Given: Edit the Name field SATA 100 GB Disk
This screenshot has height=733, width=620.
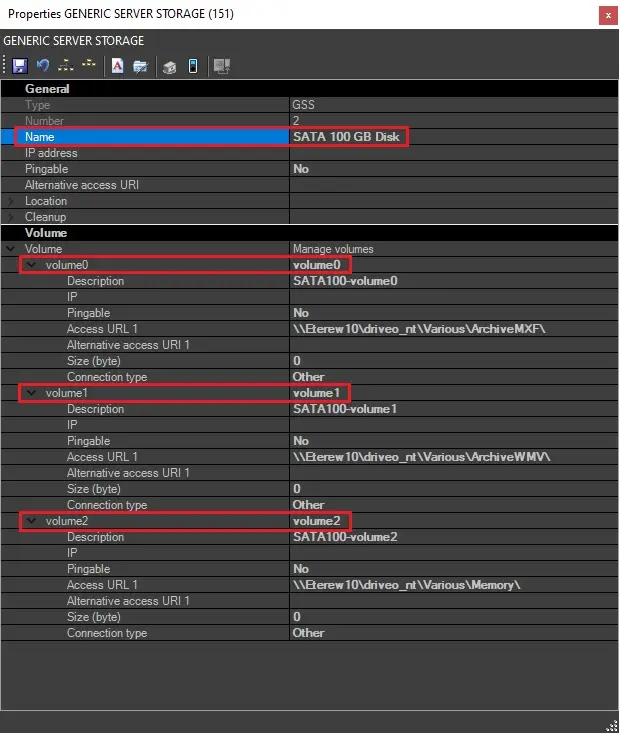Looking at the screenshot, I should coord(346,137).
